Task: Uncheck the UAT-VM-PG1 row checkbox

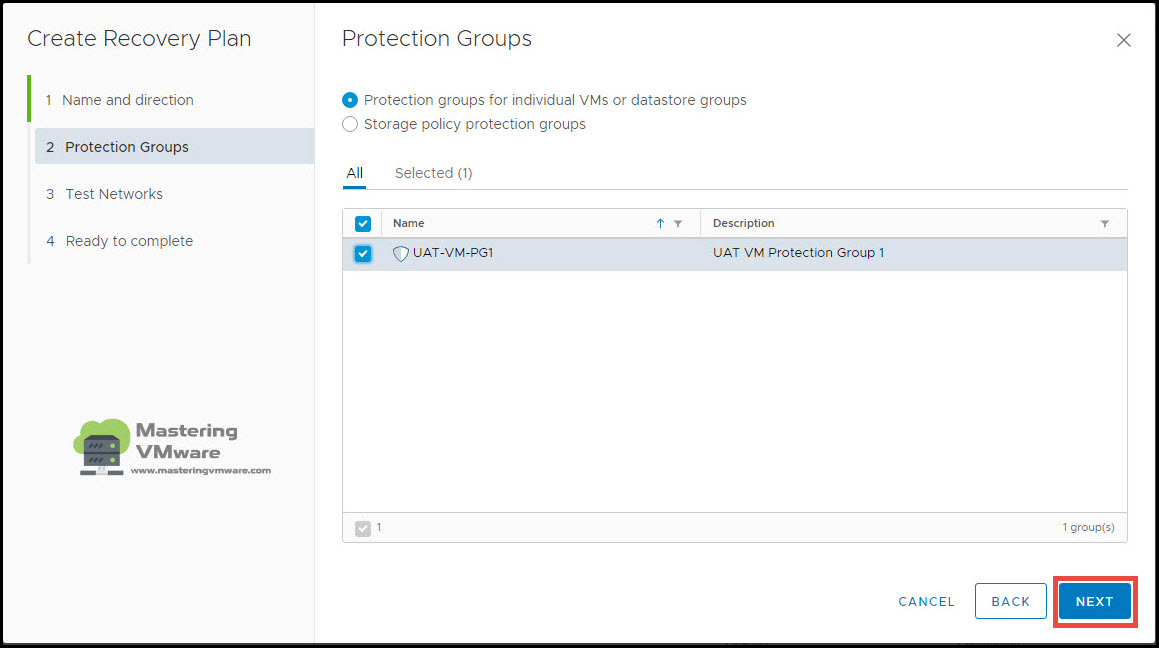Action: pyautogui.click(x=363, y=253)
